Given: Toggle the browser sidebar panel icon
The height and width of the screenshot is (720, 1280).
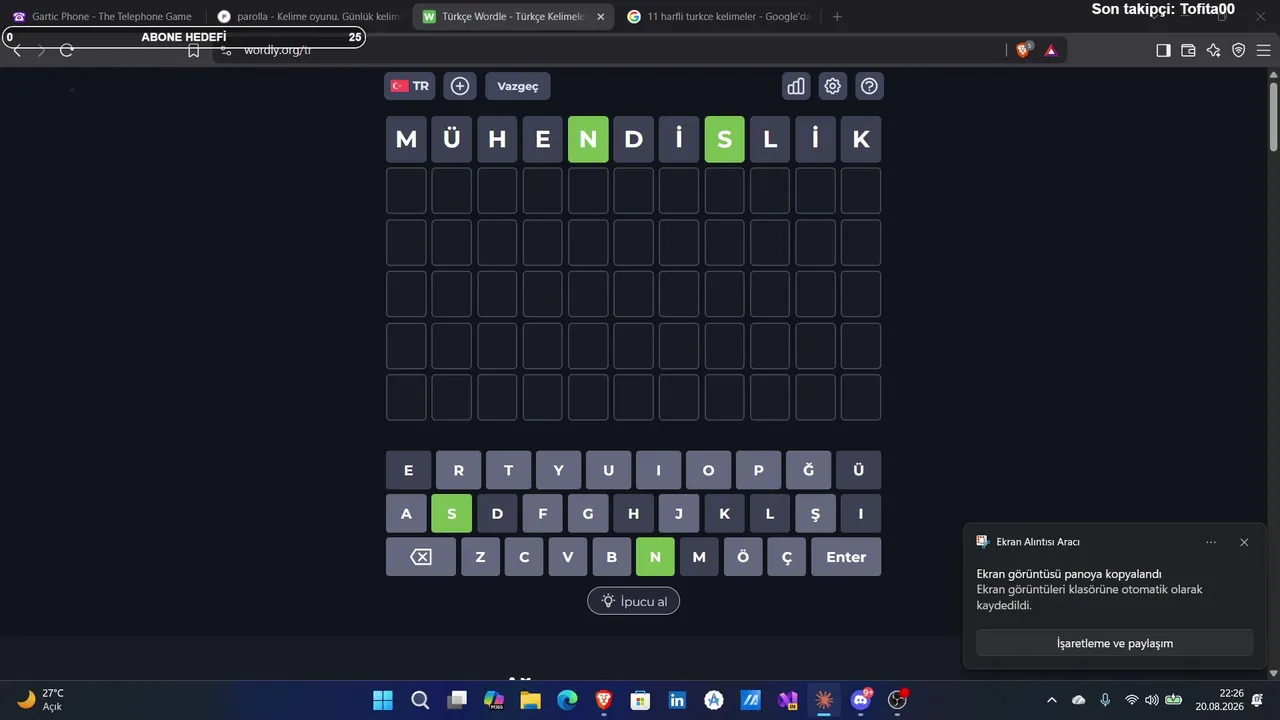Looking at the screenshot, I should 1163,50.
